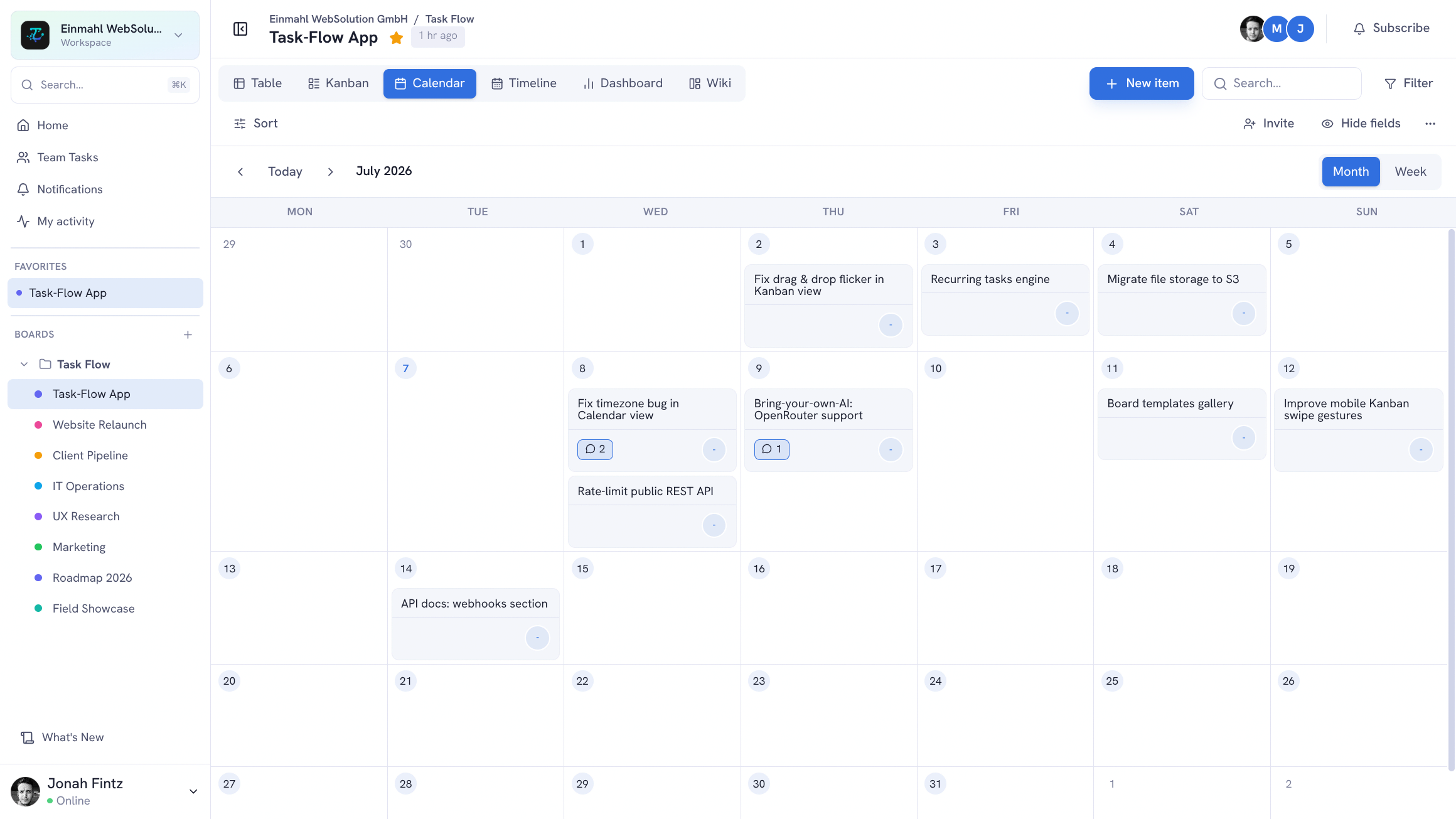The width and height of the screenshot is (1456, 819).
Task: Select Client Pipeline board orange dot
Action: tap(38, 456)
